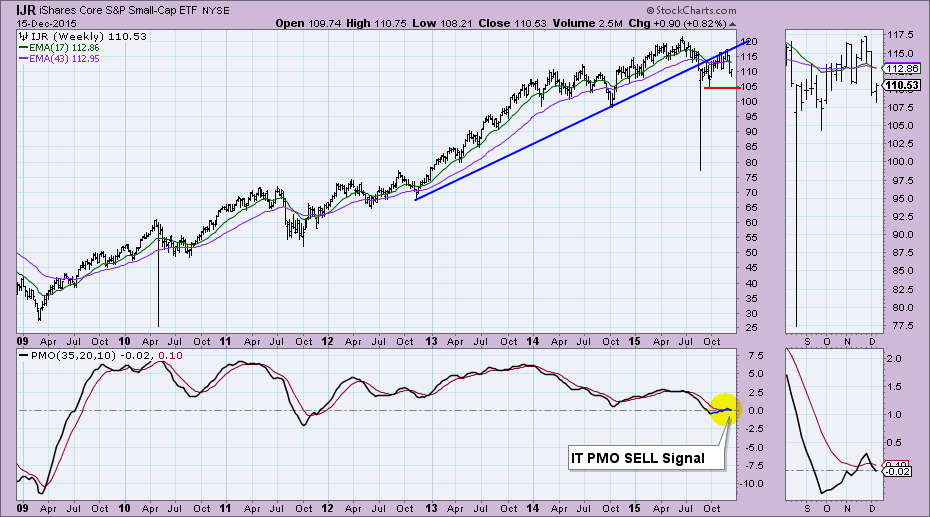Click the green up-triangle change indicator

point(732,24)
